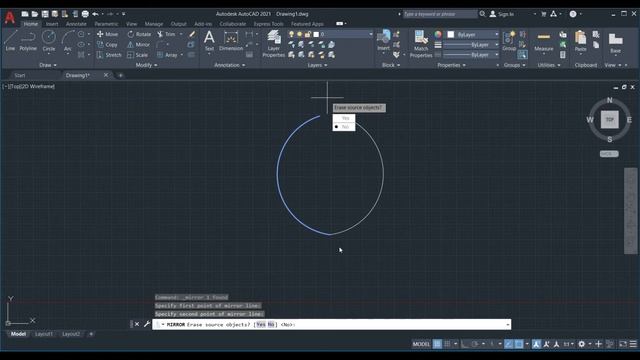This screenshot has width=640, height=360.
Task: Expand the Block panel
Action: pyautogui.click(x=391, y=65)
